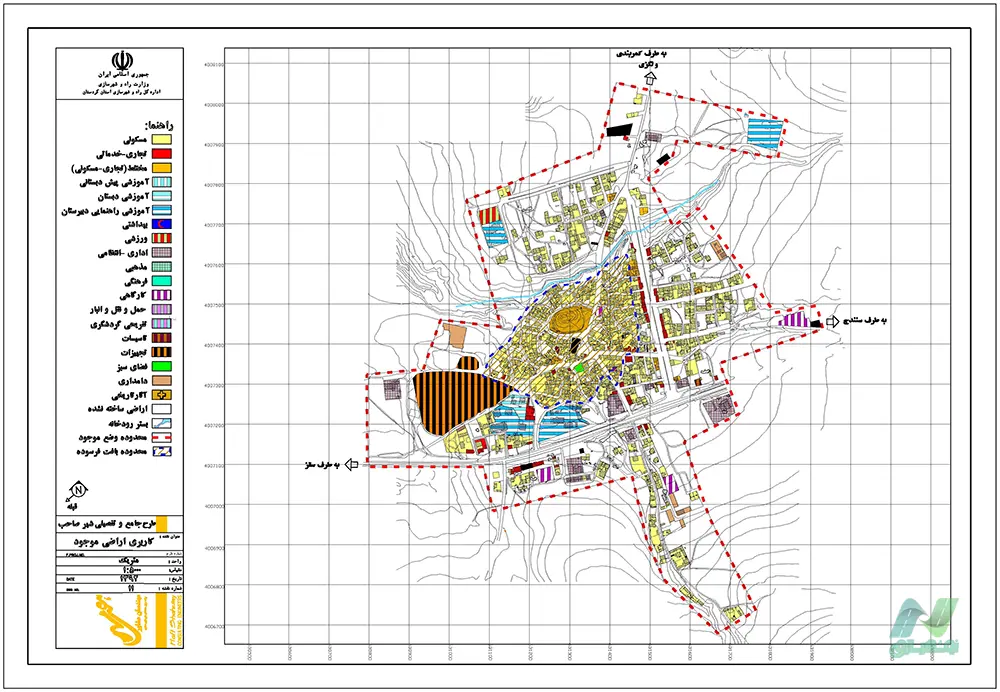Click the orange oval hill in the town center

coord(570,318)
